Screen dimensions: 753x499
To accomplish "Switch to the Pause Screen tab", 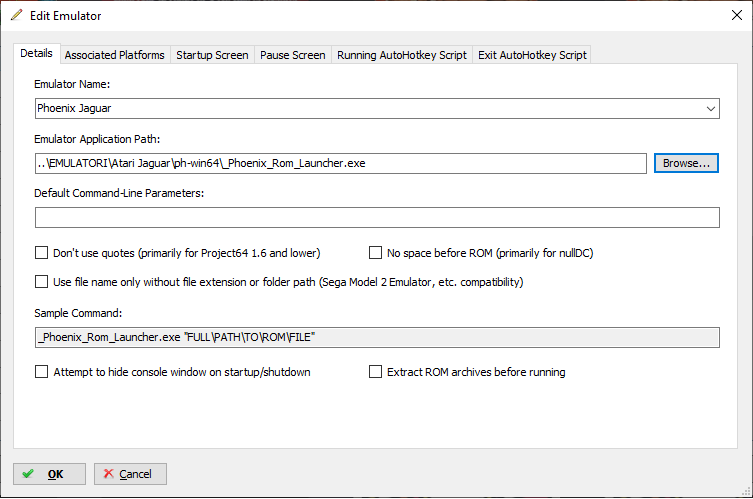I will coord(292,55).
